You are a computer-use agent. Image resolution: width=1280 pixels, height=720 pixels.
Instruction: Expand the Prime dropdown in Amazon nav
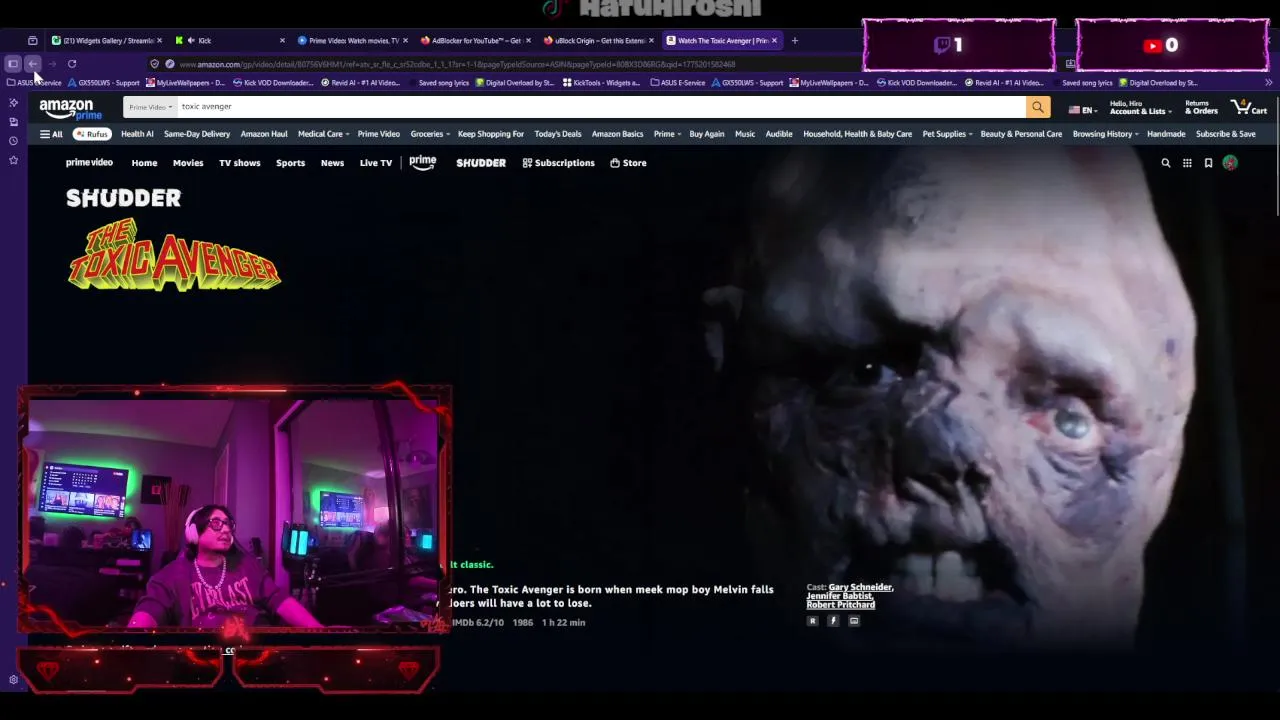point(667,134)
